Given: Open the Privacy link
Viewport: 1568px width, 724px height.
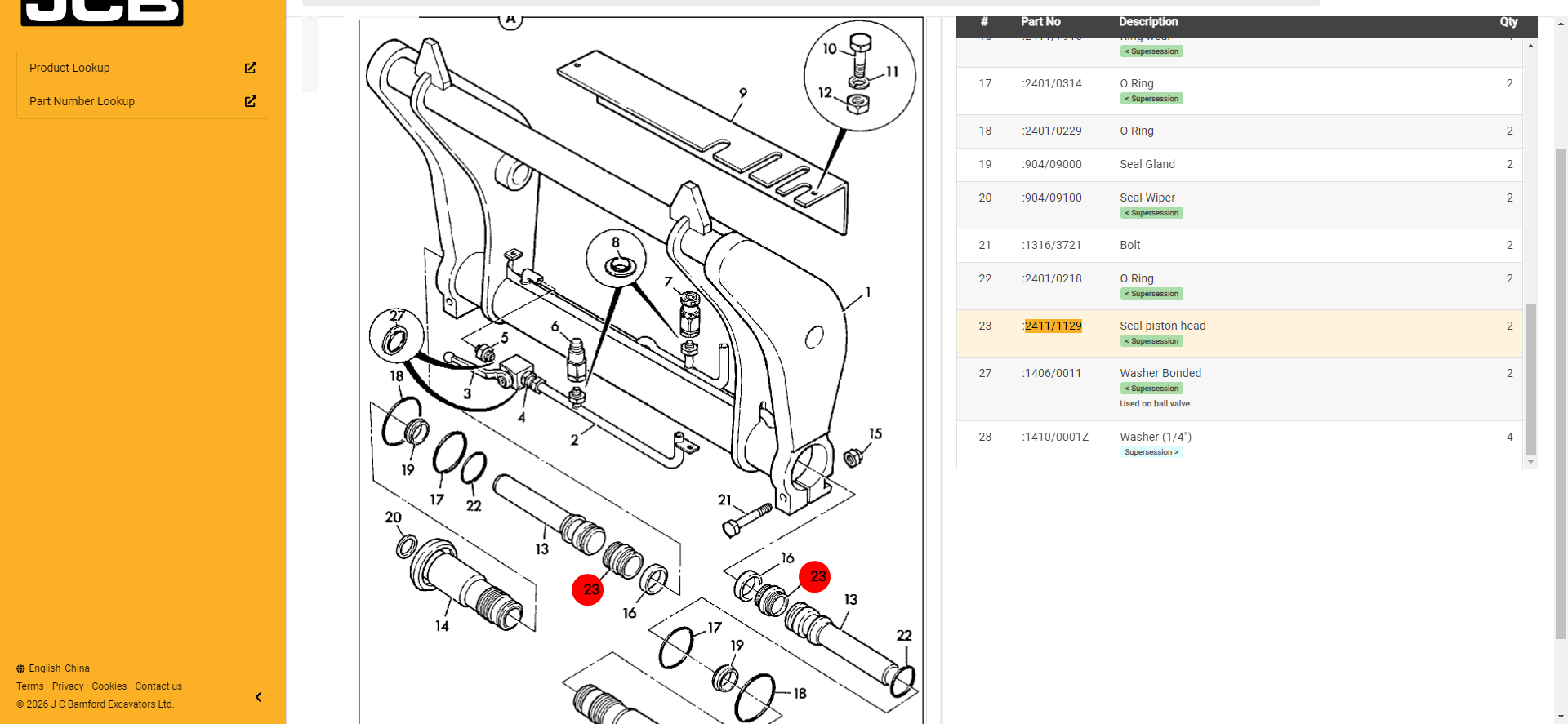Looking at the screenshot, I should [68, 686].
